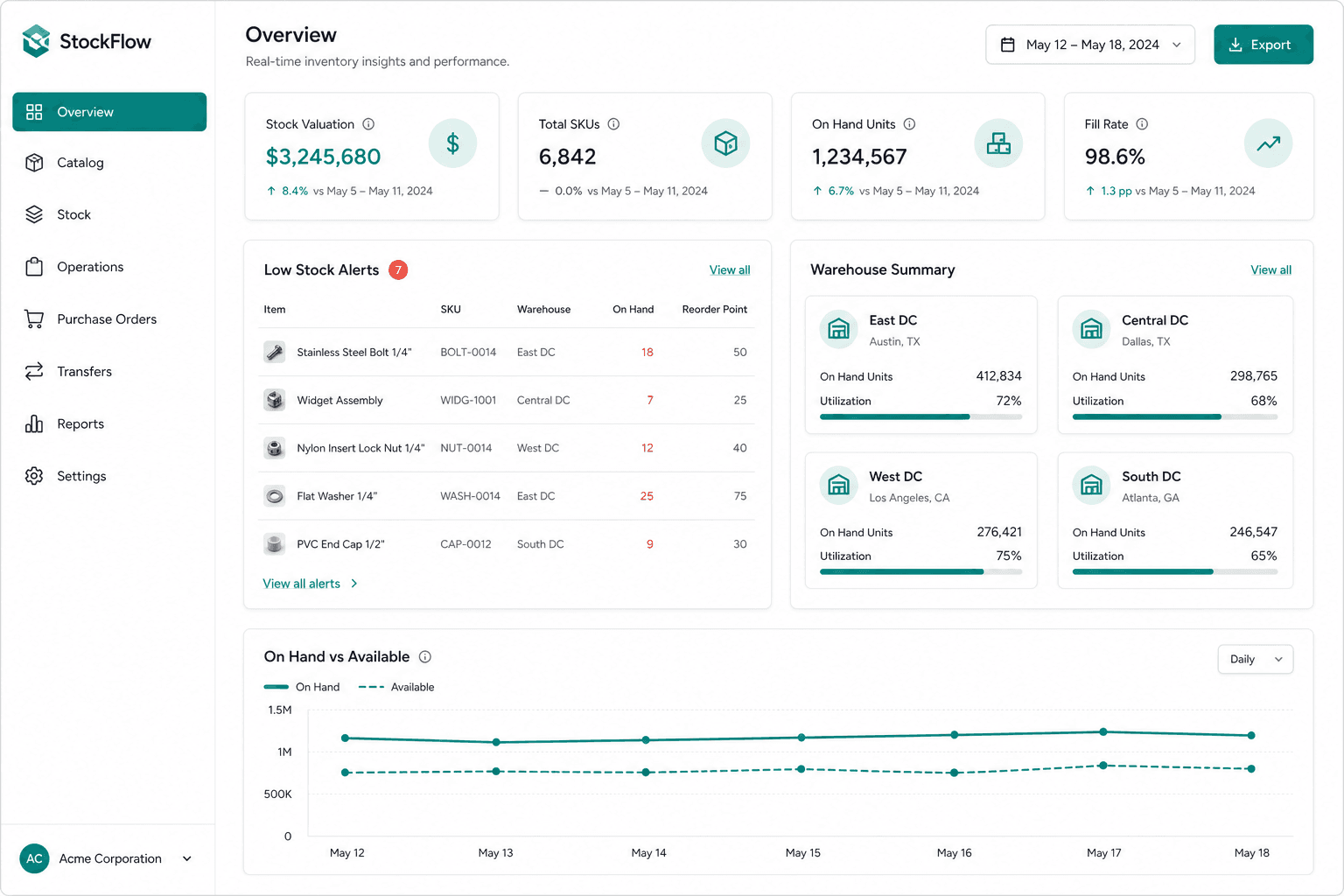1344x896 pixels.
Task: Click the Export button
Action: [1263, 45]
